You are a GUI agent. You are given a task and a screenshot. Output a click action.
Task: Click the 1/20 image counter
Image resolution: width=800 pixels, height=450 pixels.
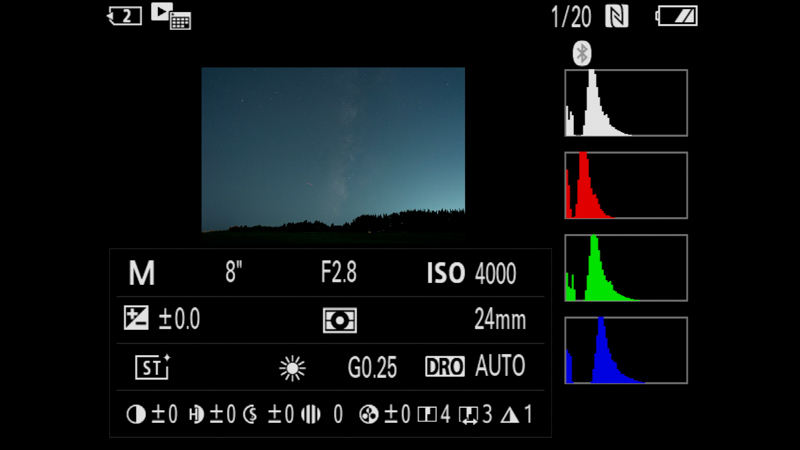pyautogui.click(x=571, y=17)
